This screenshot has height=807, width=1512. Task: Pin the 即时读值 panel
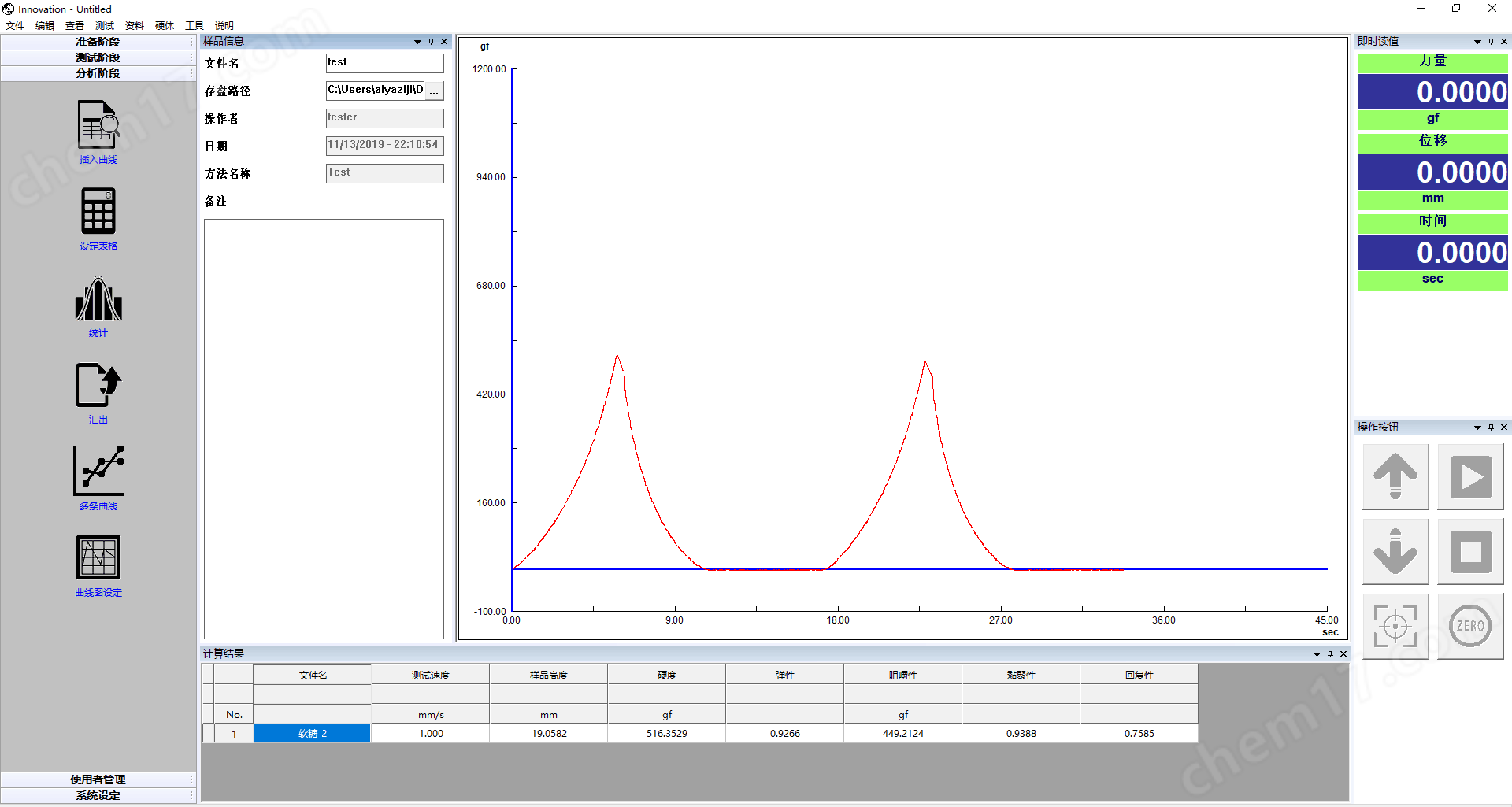(1491, 42)
